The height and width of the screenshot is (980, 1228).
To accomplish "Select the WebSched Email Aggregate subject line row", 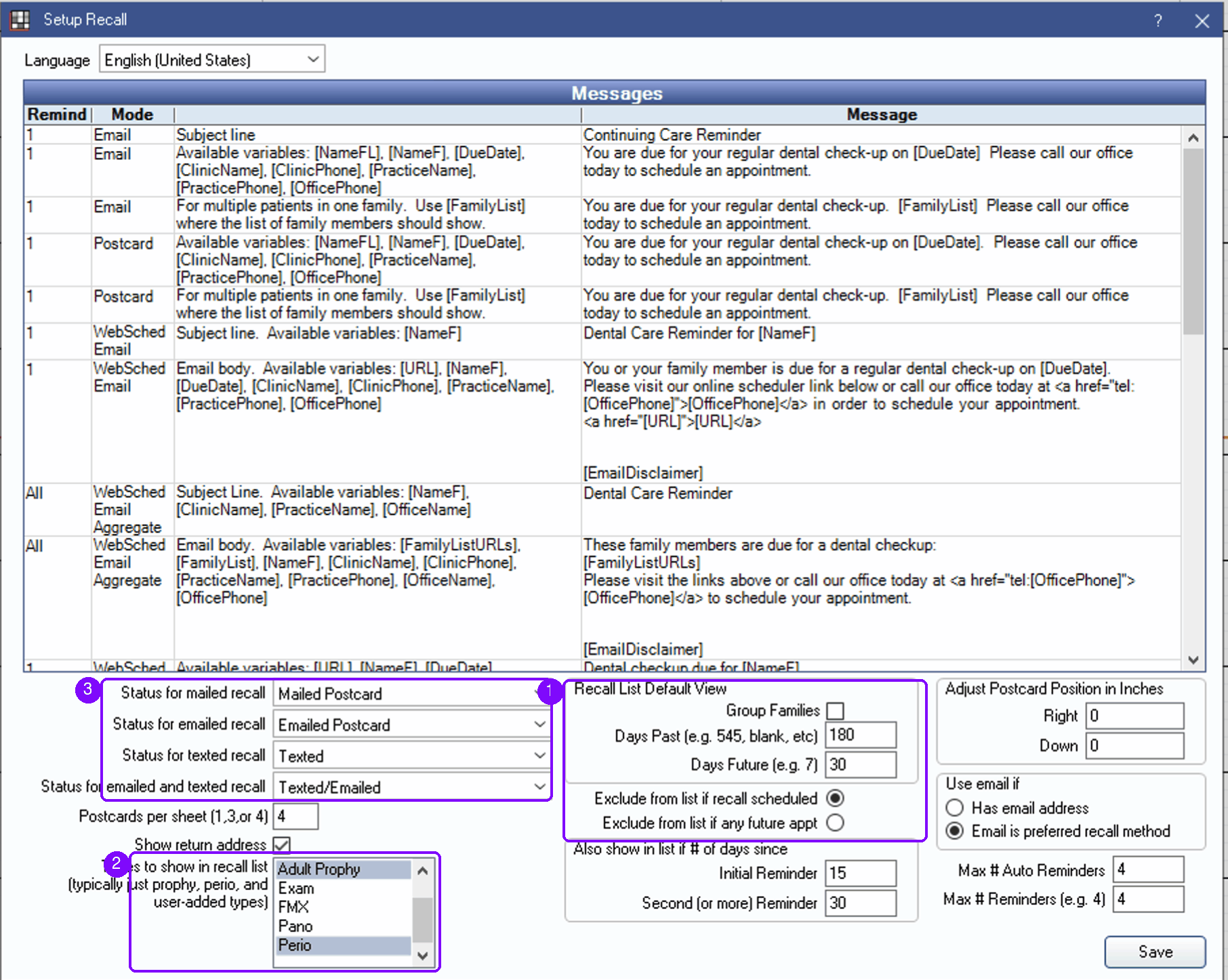I will (603, 510).
